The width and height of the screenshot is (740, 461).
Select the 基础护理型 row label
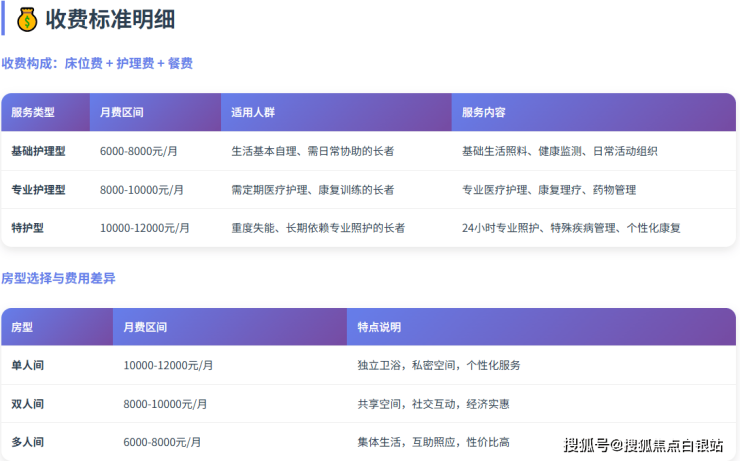click(38, 151)
